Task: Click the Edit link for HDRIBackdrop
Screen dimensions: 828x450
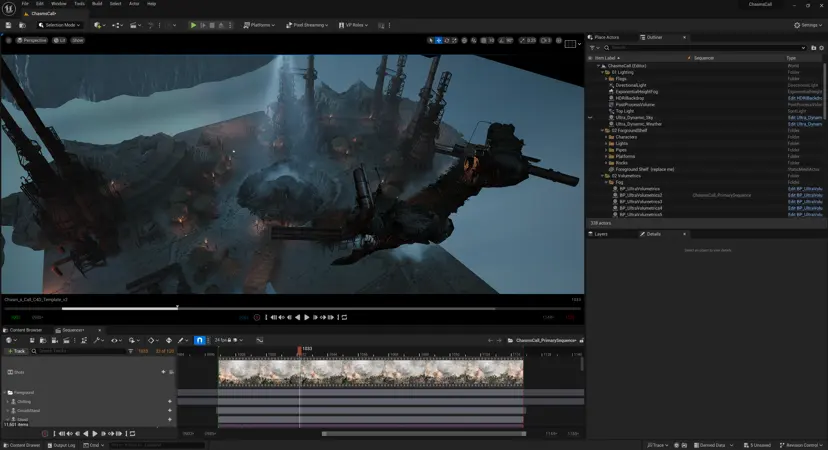Action: [805, 98]
